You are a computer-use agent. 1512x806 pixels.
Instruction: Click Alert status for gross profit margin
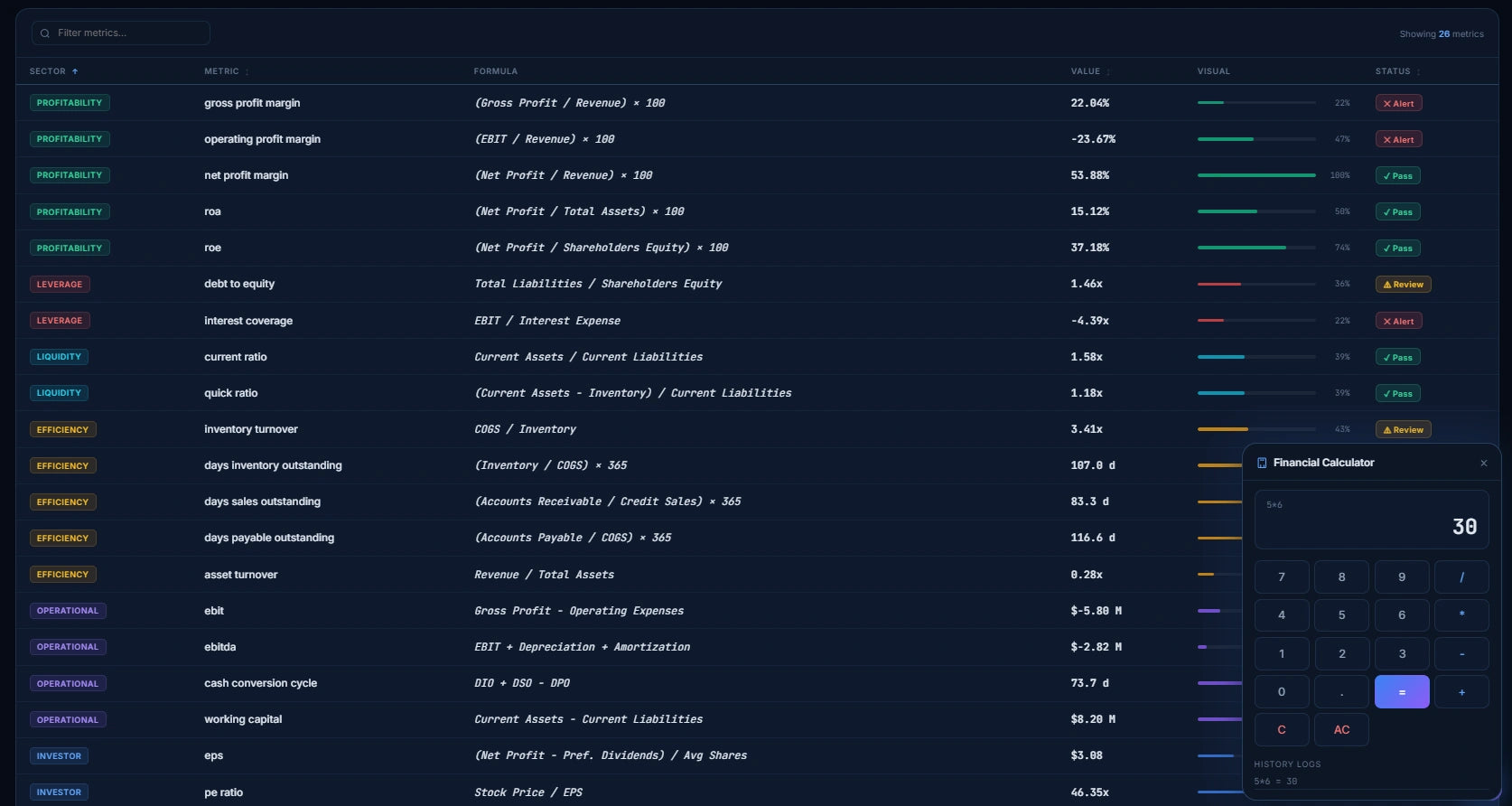tap(1398, 103)
